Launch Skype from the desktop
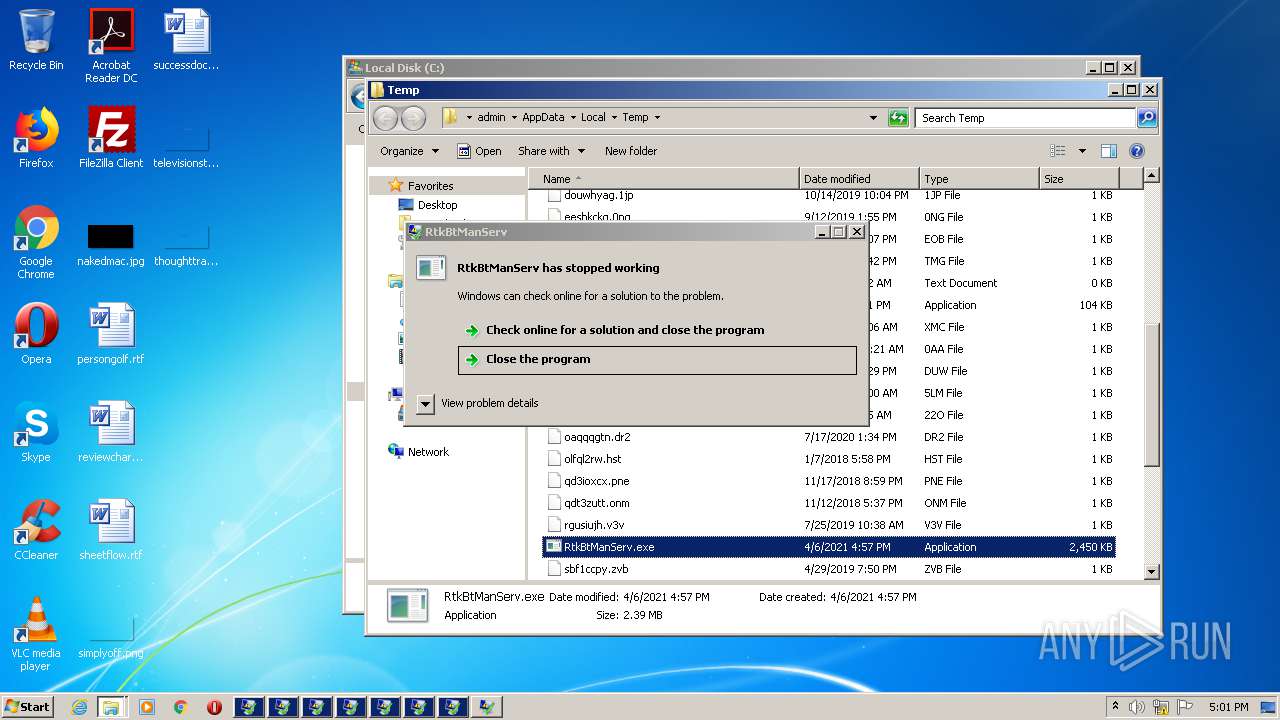The width and height of the screenshot is (1280, 720). (x=36, y=432)
